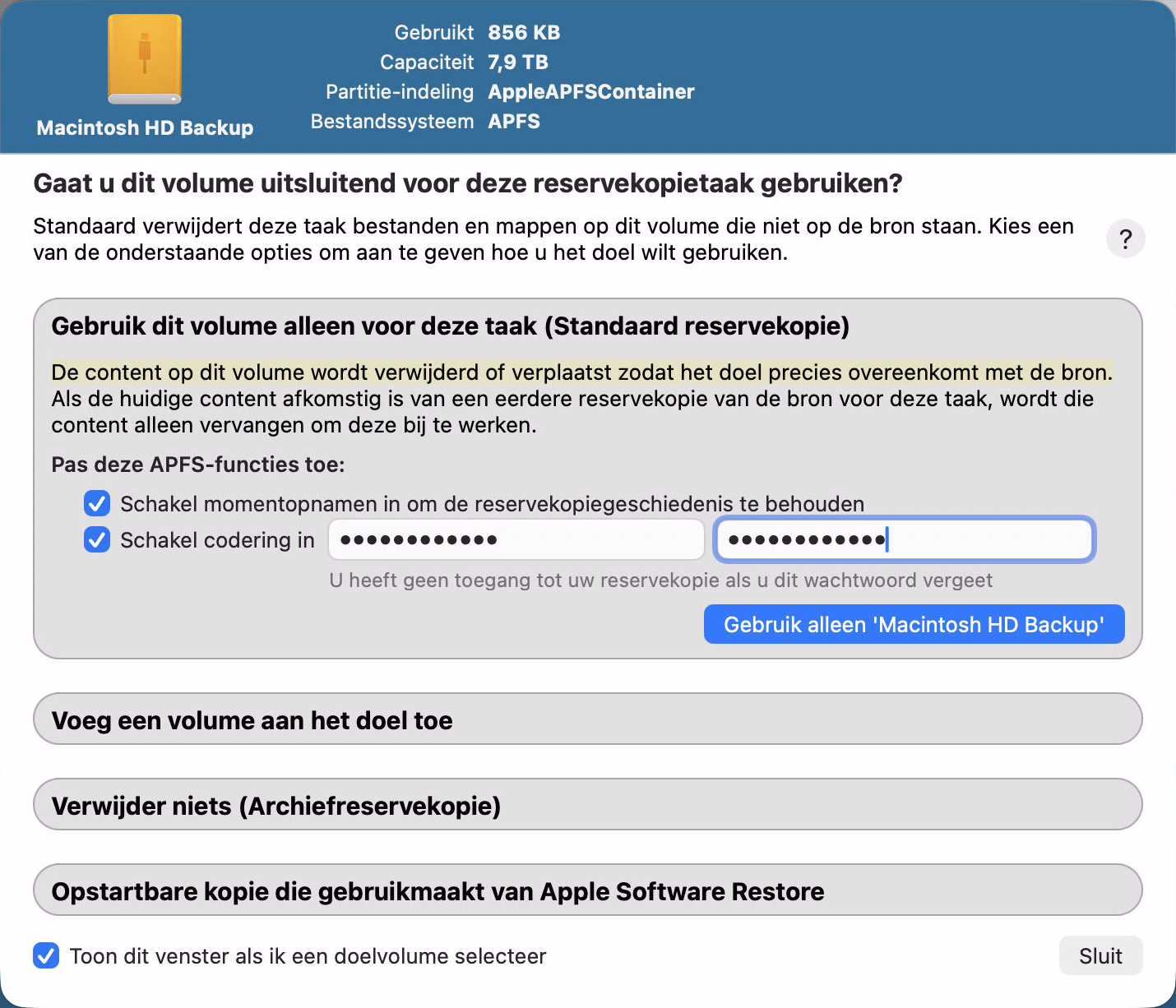1176x1008 pixels.
Task: Click the APFS Bestandssysteem value
Action: point(514,121)
